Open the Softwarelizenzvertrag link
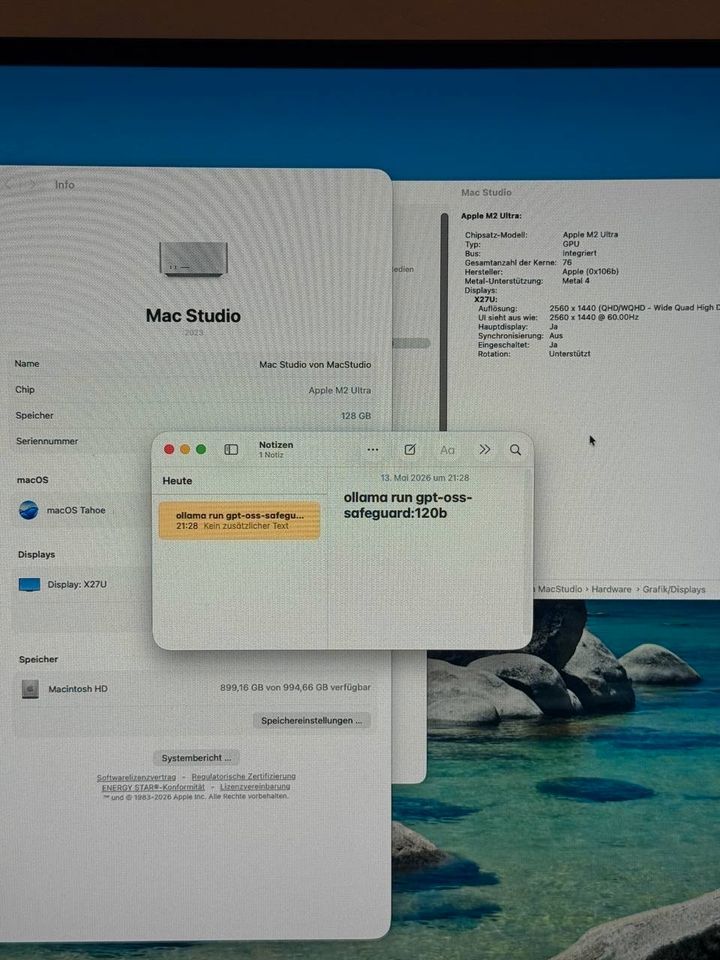This screenshot has width=720, height=960. (x=136, y=778)
